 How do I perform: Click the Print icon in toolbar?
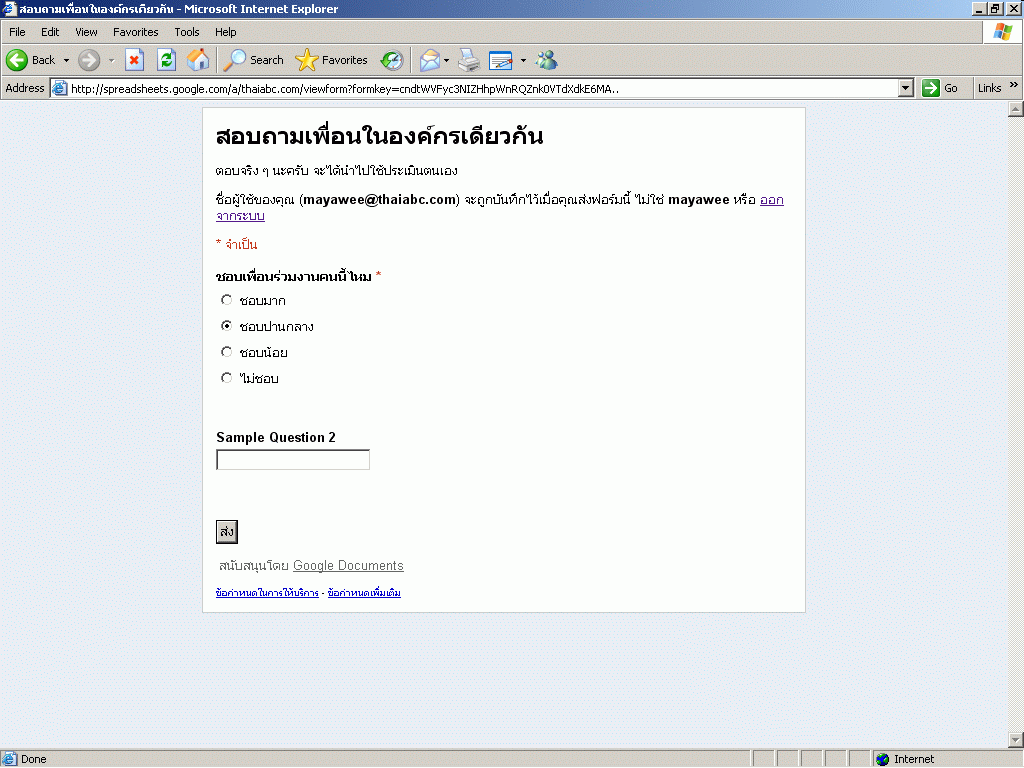[x=469, y=60]
